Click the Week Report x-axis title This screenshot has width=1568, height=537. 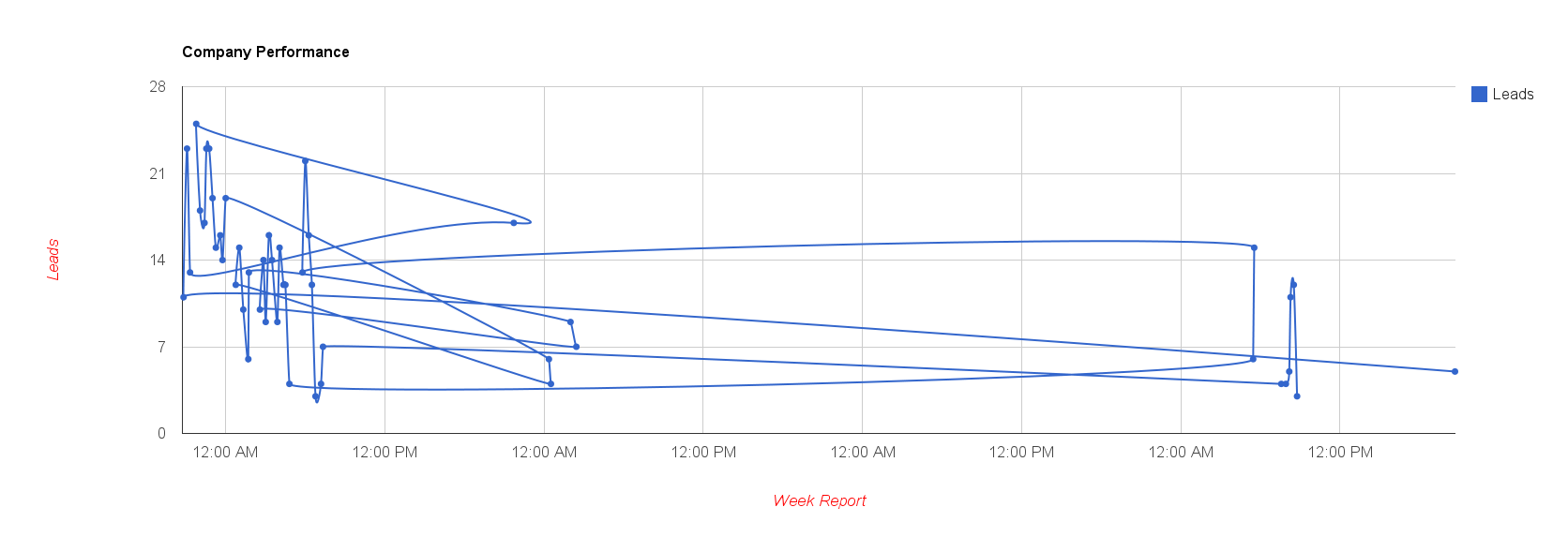coord(819,500)
